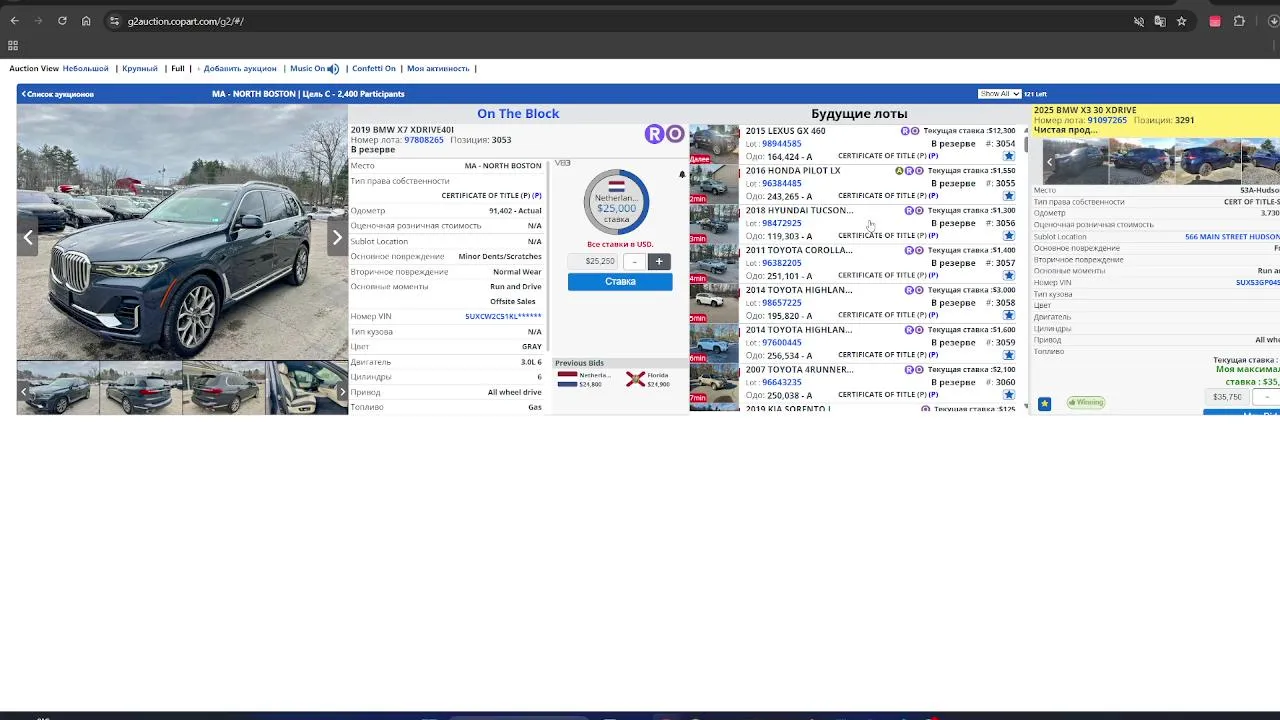Viewport: 1280px width, 720px height.
Task: Click the O badge on BMW X7 header
Action: (x=675, y=134)
